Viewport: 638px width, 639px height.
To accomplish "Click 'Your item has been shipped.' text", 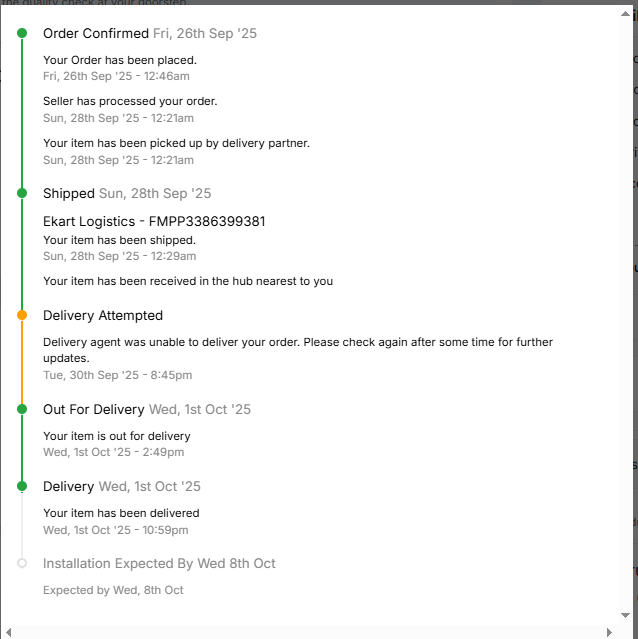I will click(119, 240).
